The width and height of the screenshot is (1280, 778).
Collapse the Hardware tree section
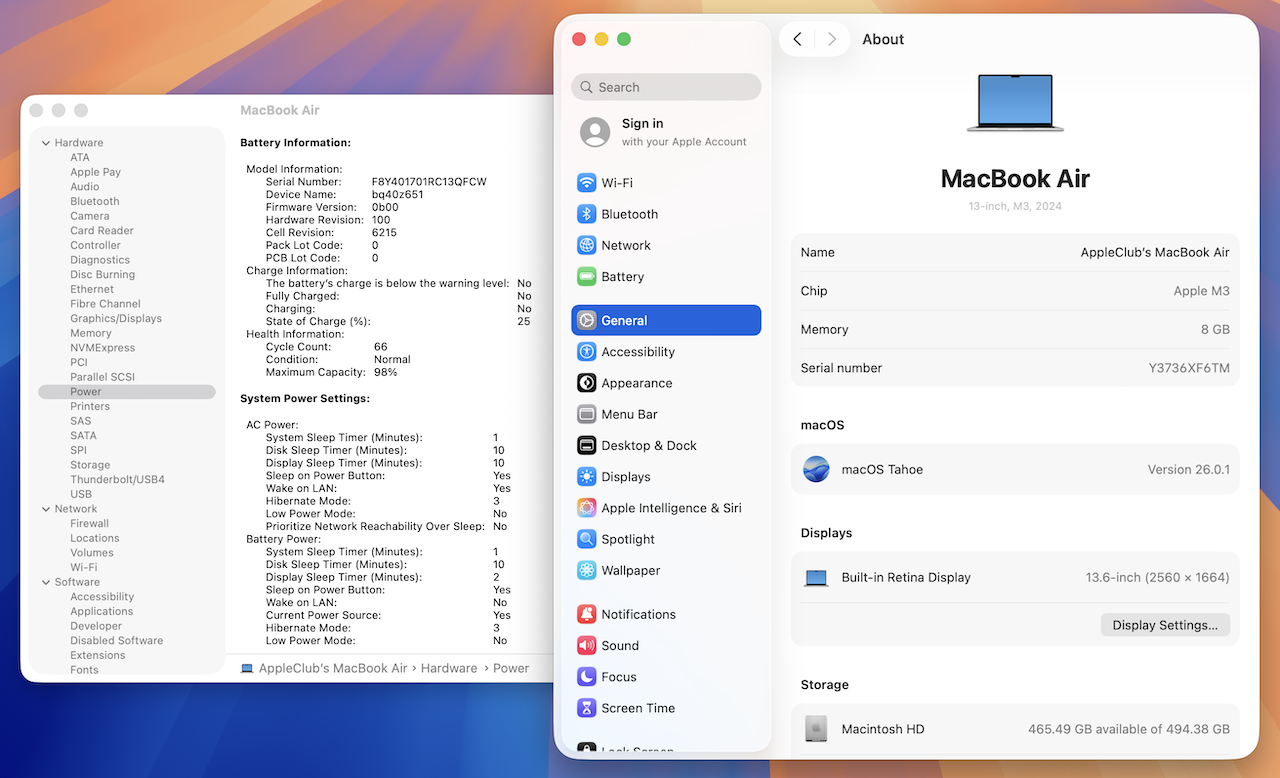coord(46,143)
